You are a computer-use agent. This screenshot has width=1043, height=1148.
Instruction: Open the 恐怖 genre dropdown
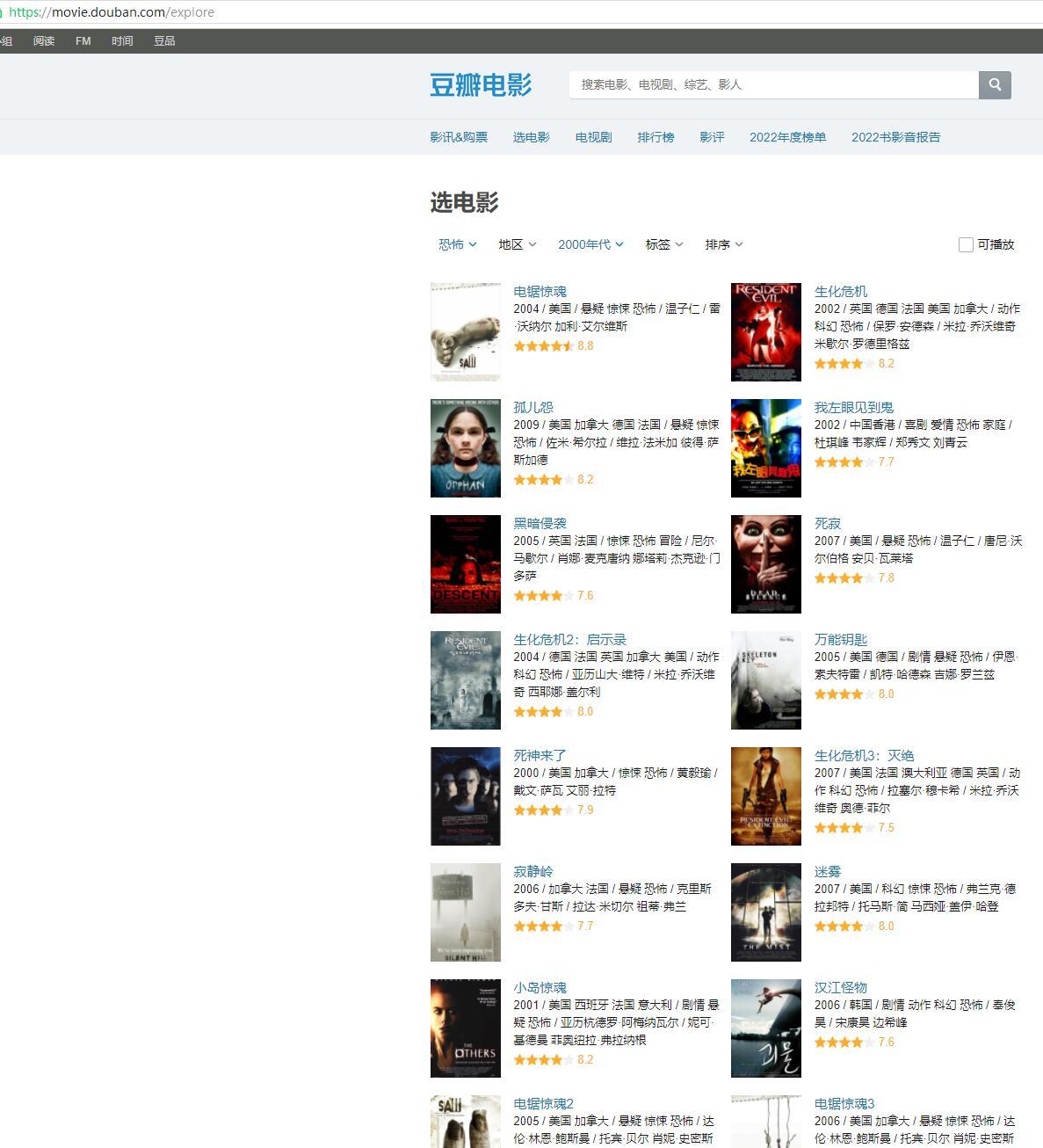tap(458, 244)
